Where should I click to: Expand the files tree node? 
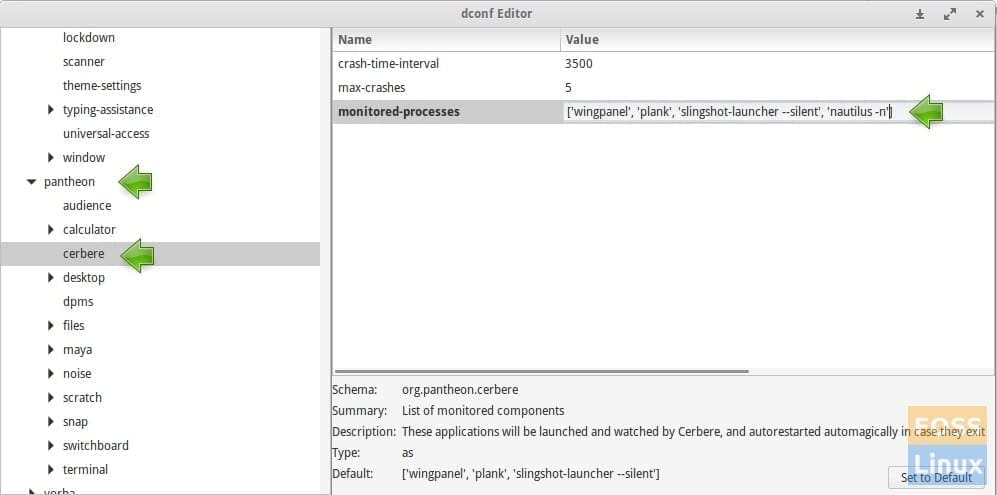click(51, 326)
